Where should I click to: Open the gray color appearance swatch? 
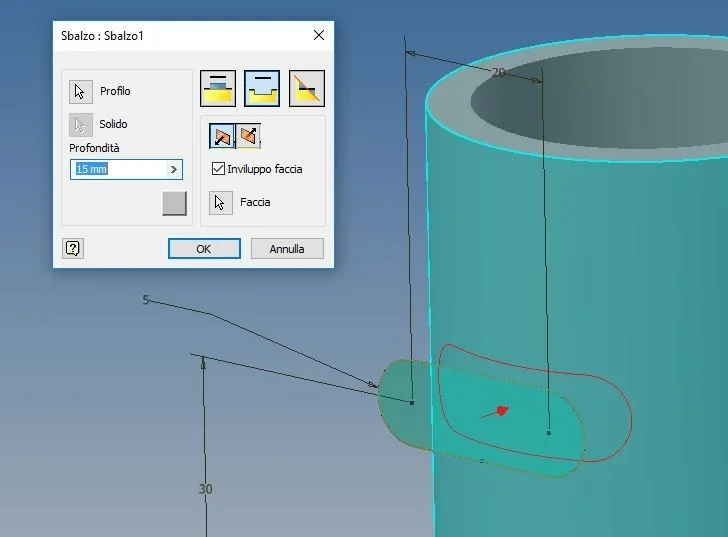(x=175, y=203)
